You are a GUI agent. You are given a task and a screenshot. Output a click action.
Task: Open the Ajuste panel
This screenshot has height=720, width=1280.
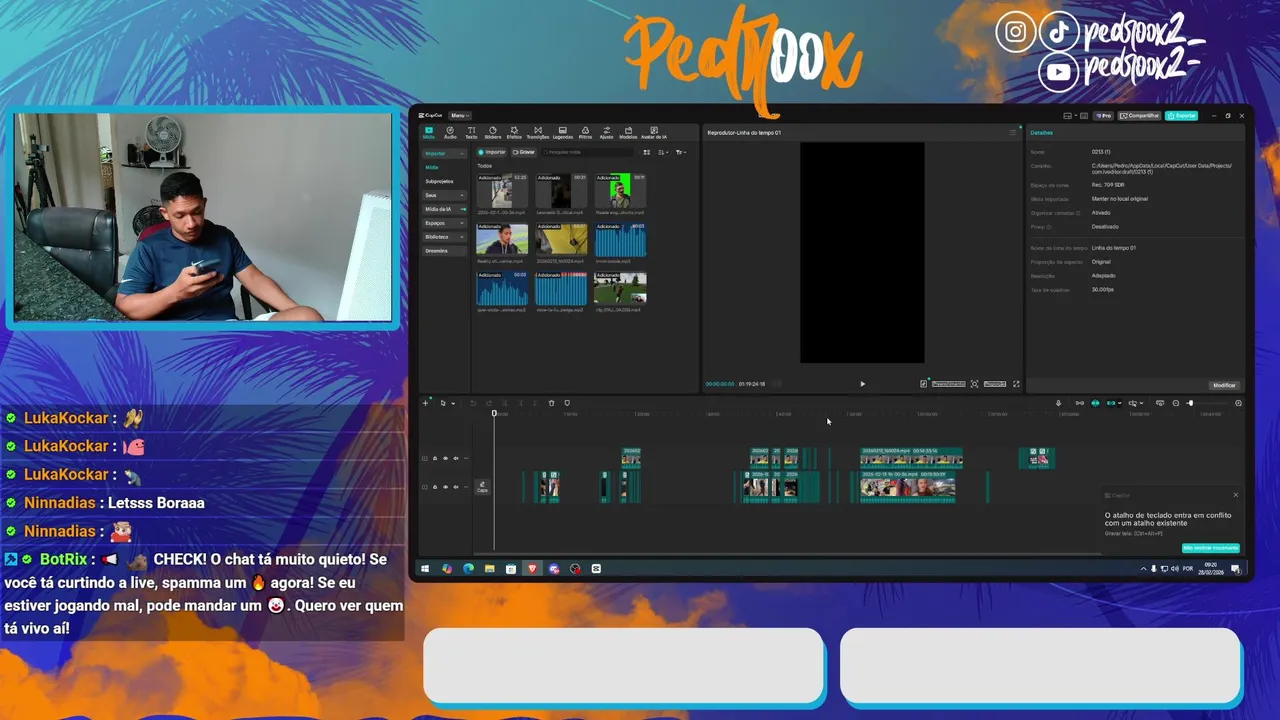(606, 132)
